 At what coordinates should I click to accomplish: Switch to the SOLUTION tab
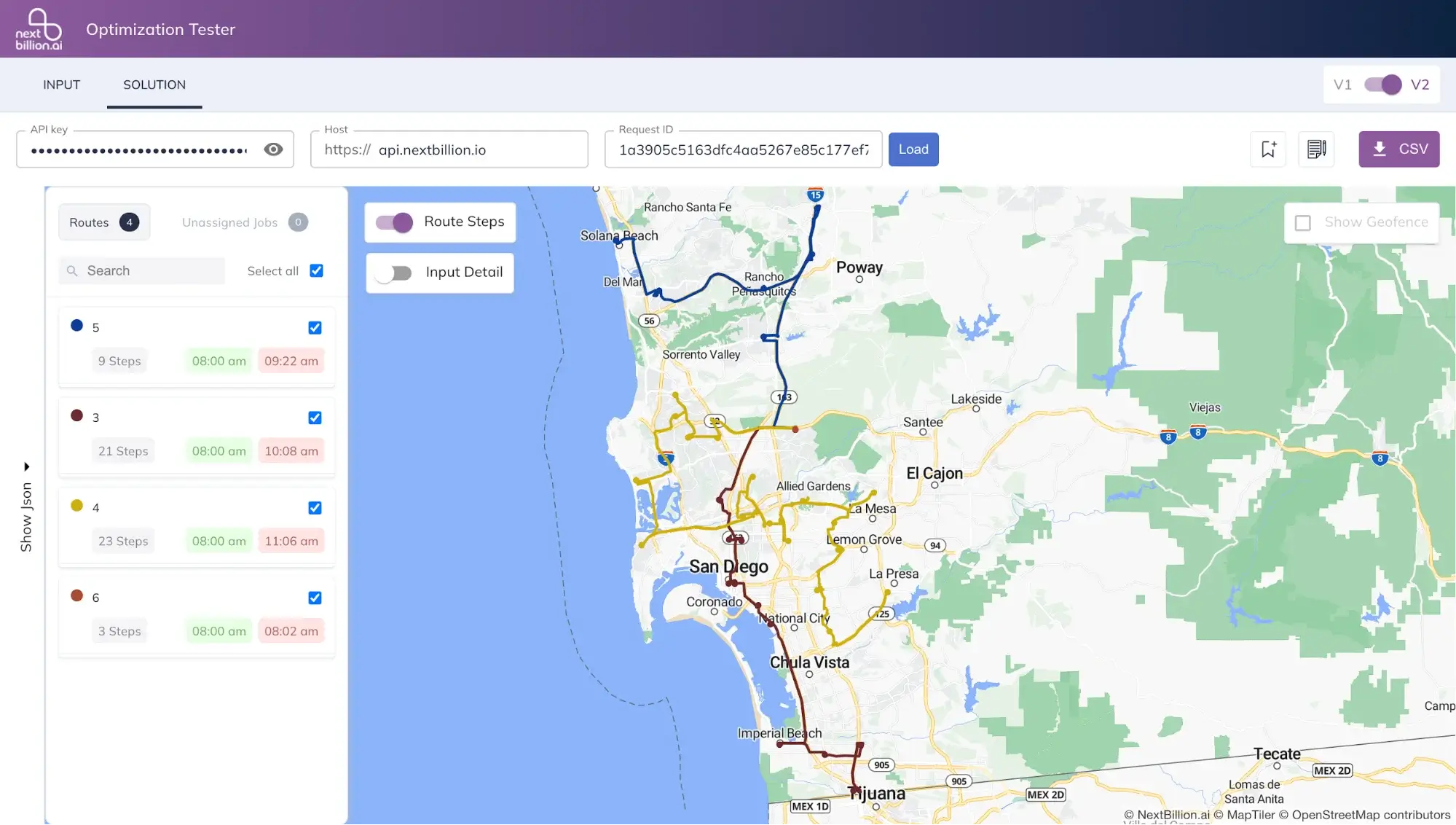[154, 85]
